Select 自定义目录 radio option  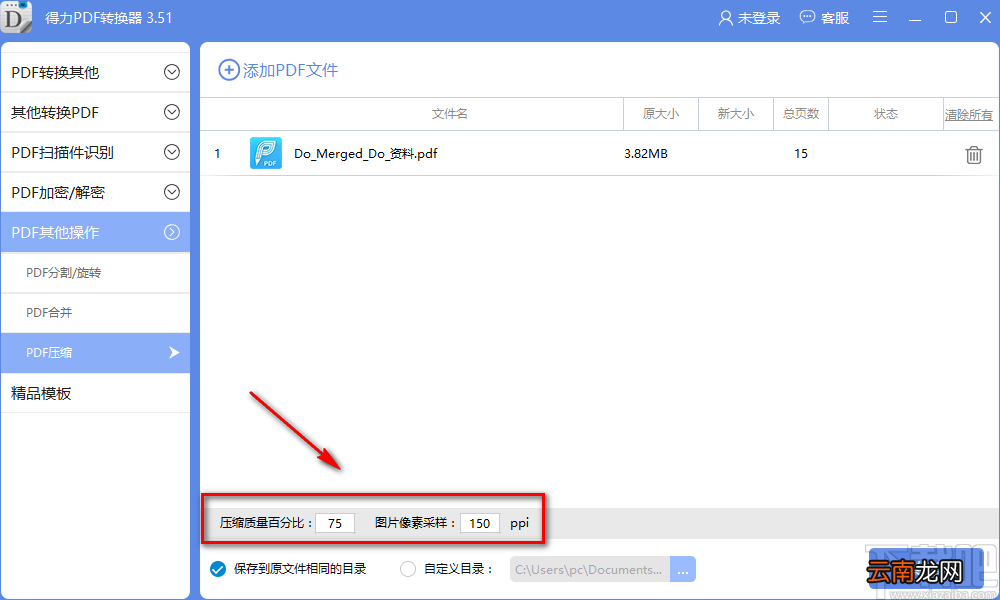click(408, 569)
